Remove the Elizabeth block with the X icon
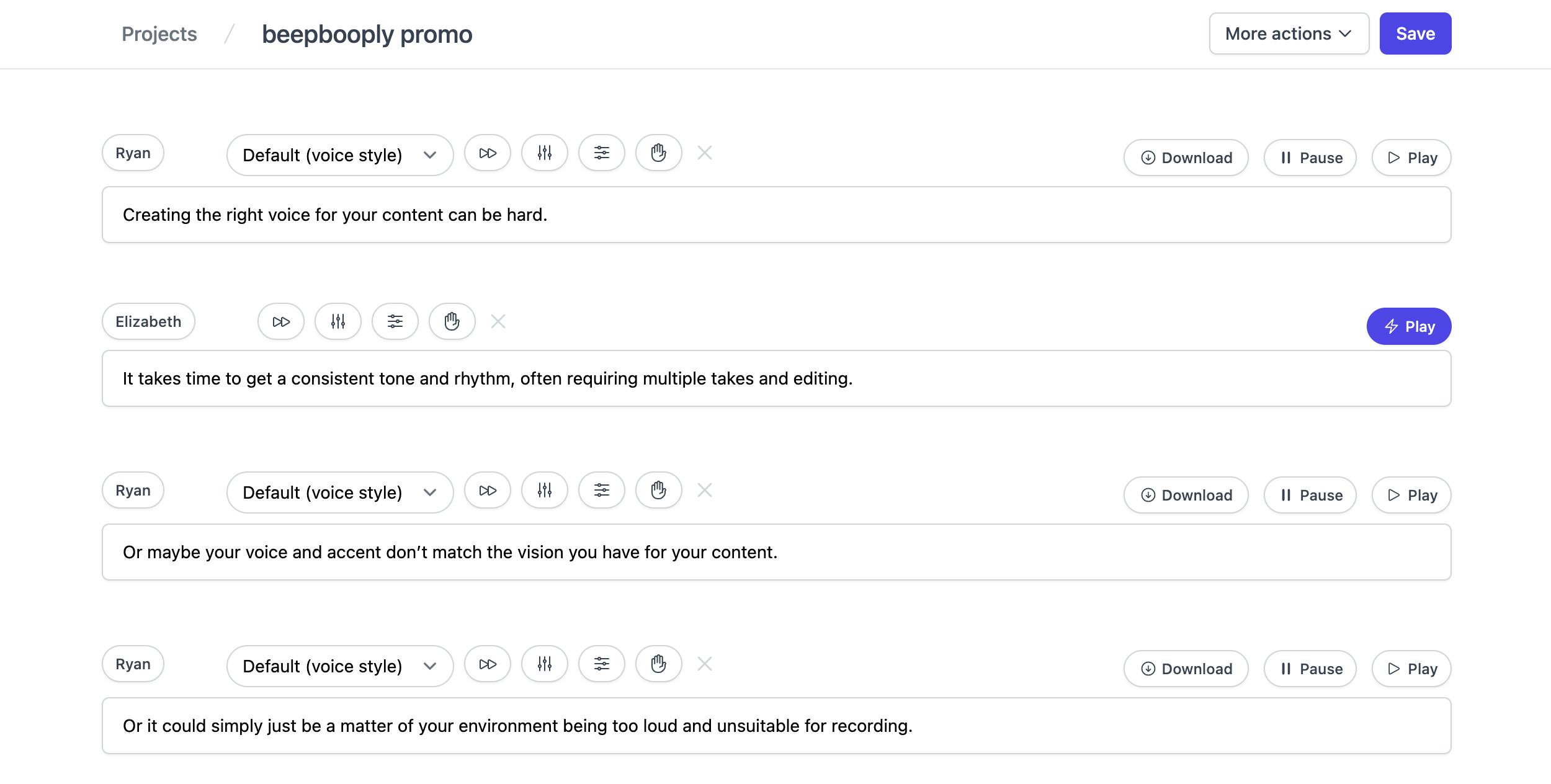 click(x=498, y=321)
